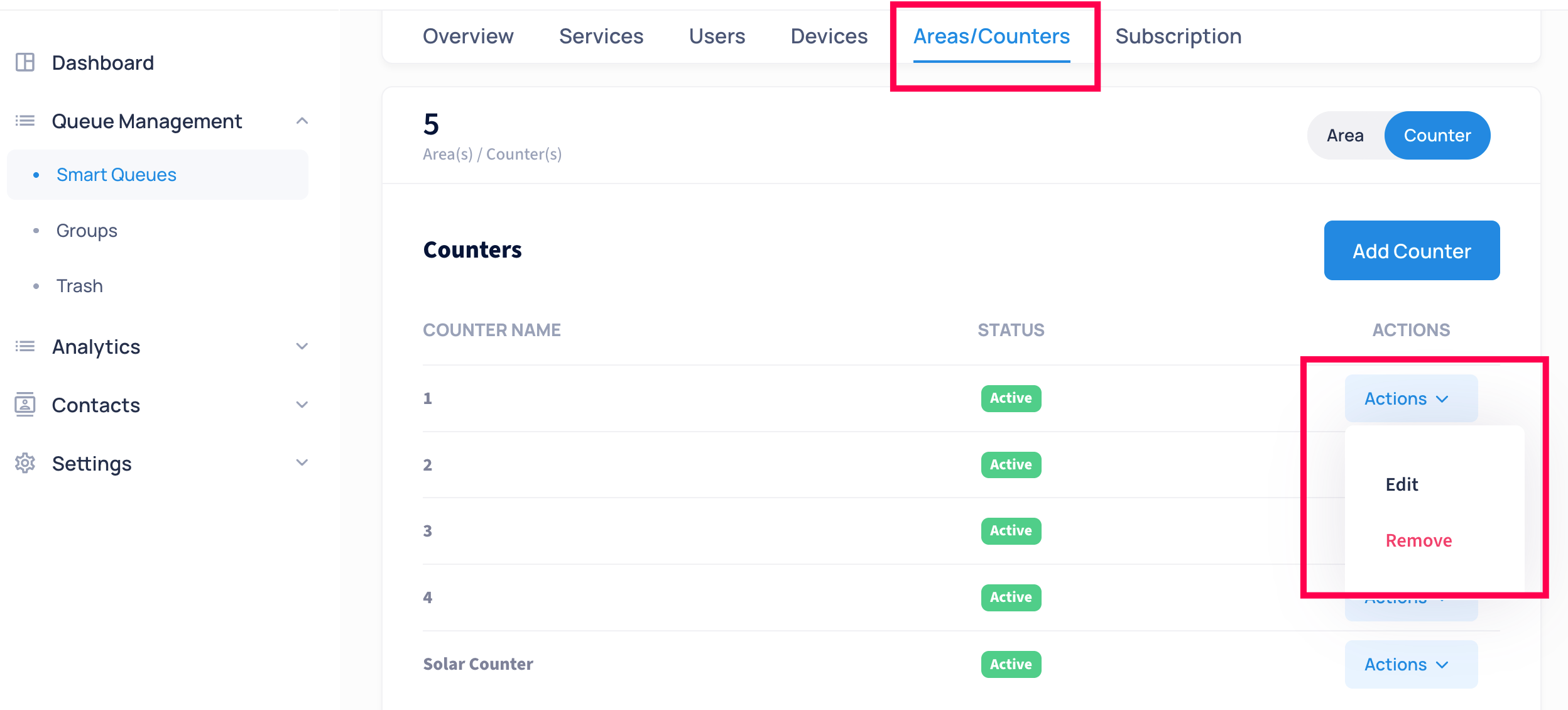Click the Contacts card icon
Image resolution: width=1568 pixels, height=710 pixels.
tap(25, 405)
